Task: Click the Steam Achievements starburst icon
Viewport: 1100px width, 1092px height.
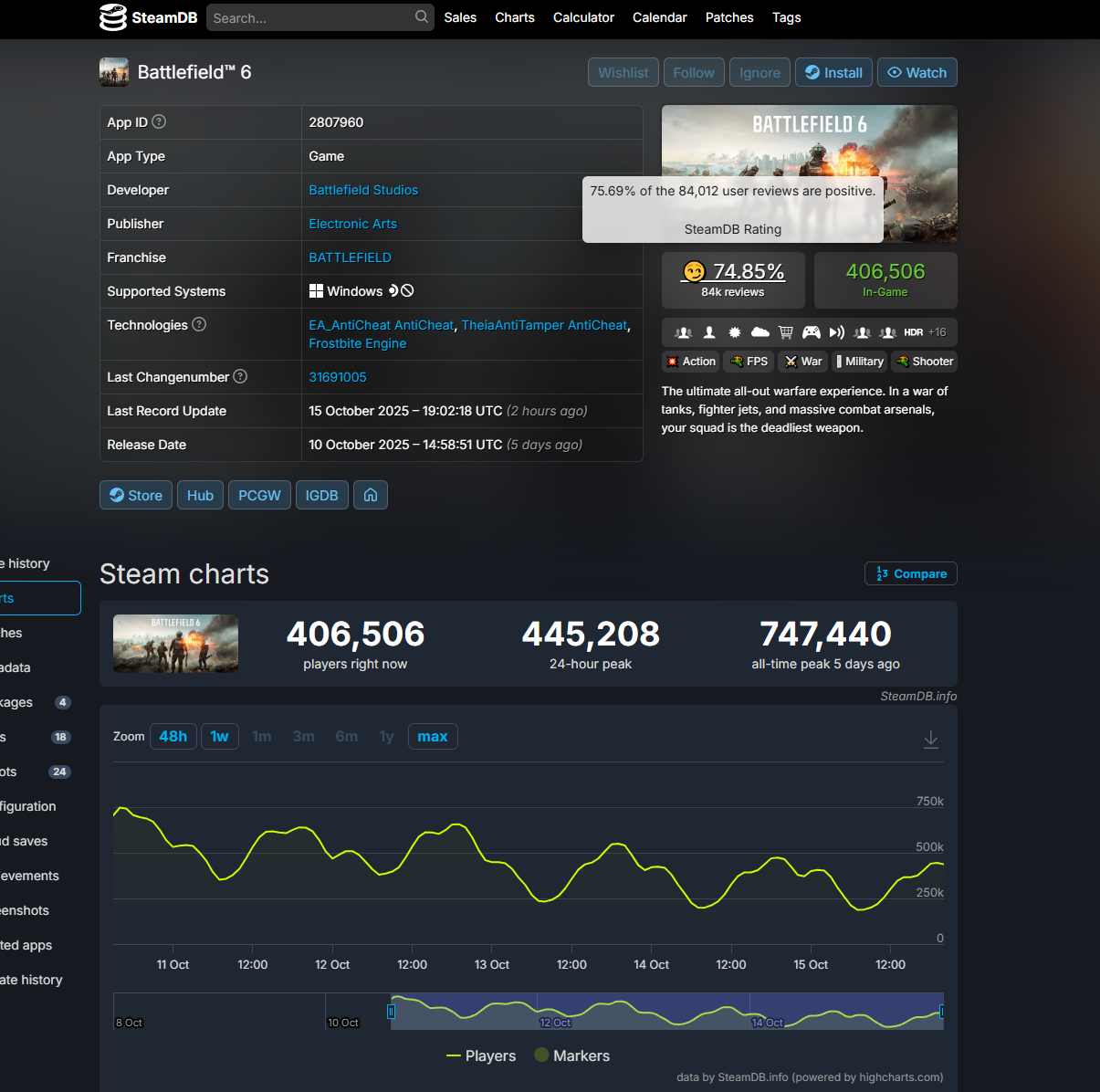Action: pyautogui.click(x=735, y=332)
